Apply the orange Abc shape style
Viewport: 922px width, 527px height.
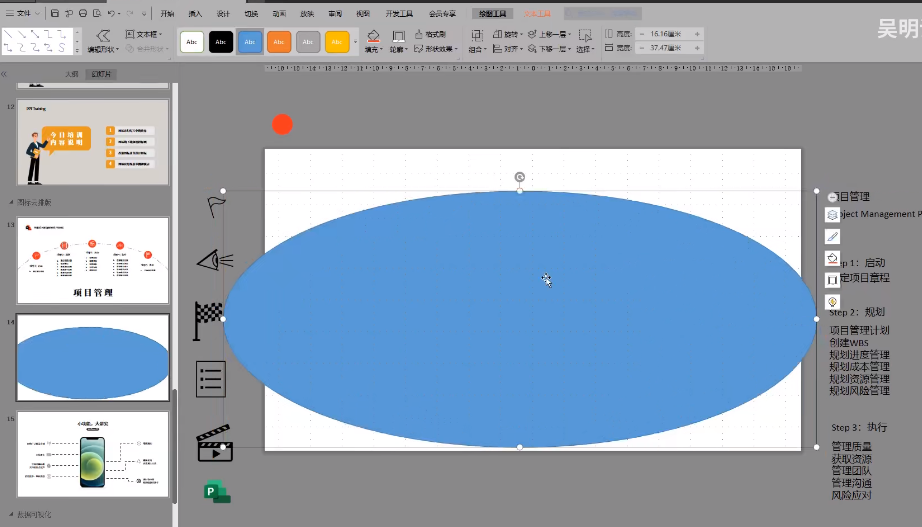click(x=279, y=42)
